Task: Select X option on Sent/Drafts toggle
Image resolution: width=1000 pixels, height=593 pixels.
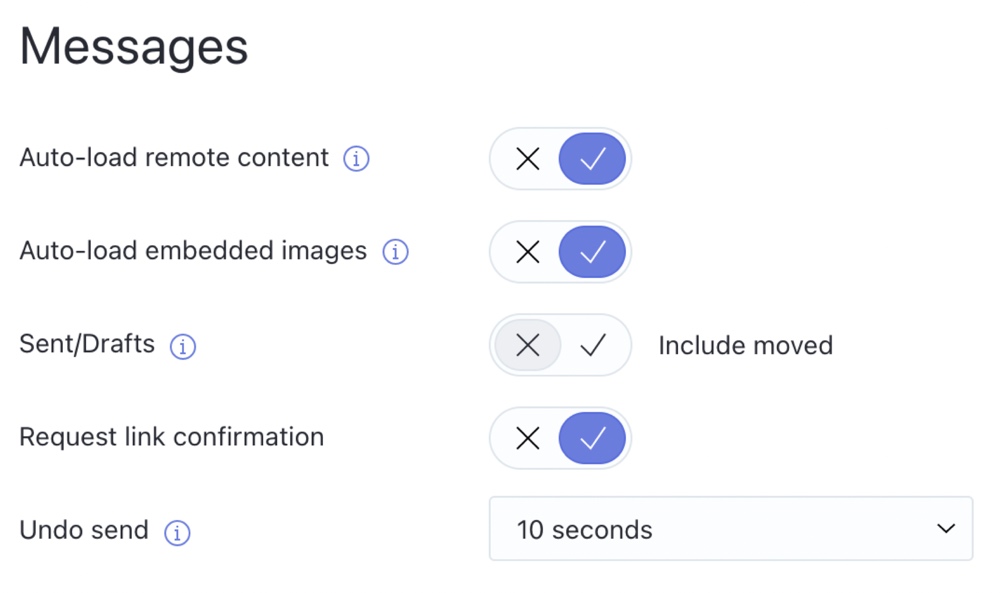Action: tap(527, 346)
